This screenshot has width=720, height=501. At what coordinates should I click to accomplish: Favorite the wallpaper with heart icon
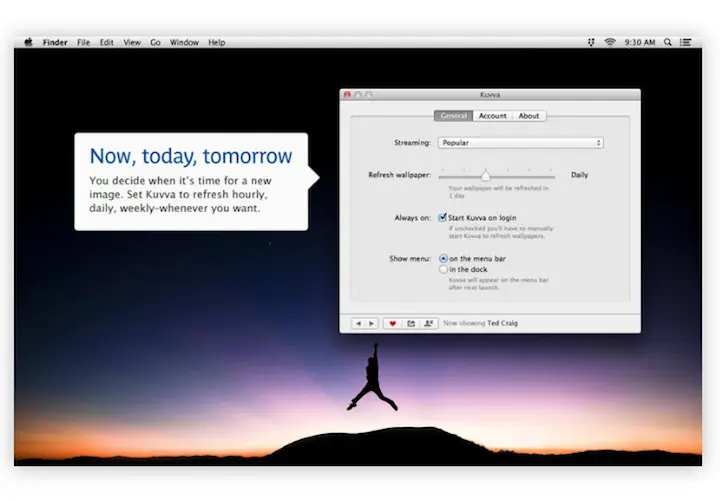[x=393, y=323]
